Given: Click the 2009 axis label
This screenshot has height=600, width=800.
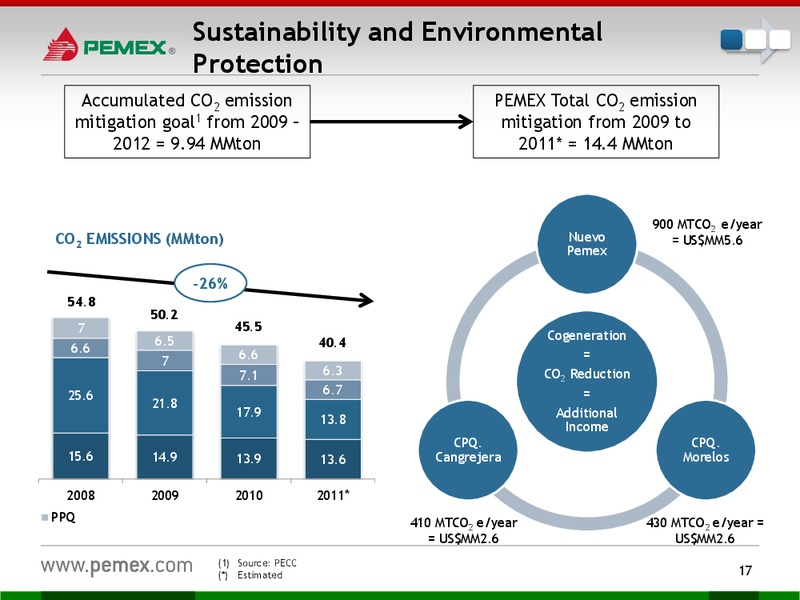Looking at the screenshot, I should click(165, 495).
